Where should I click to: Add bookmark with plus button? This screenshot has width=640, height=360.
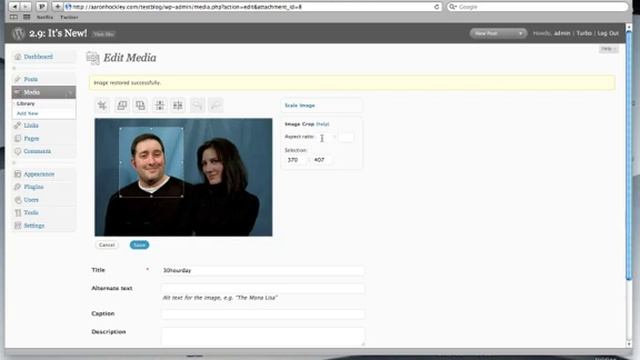tap(57, 7)
